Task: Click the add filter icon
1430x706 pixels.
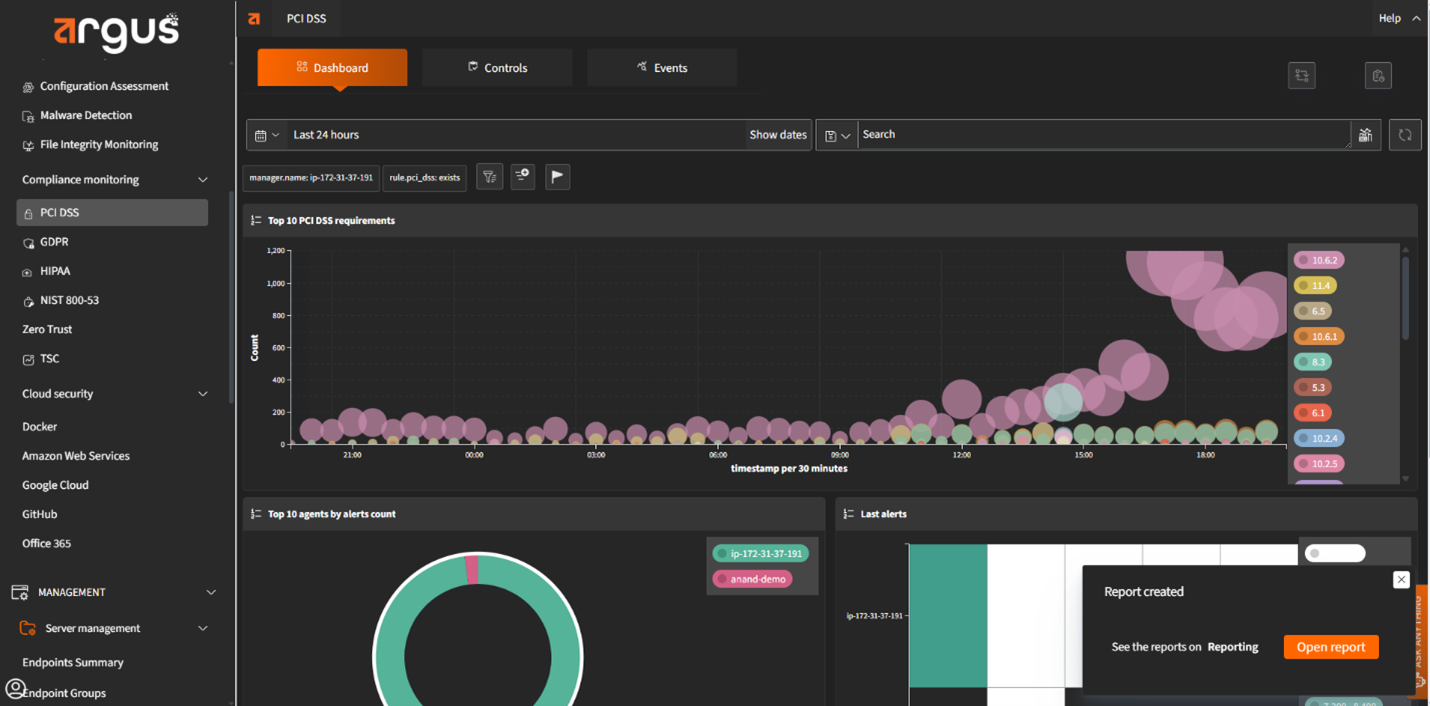Action: coord(523,176)
